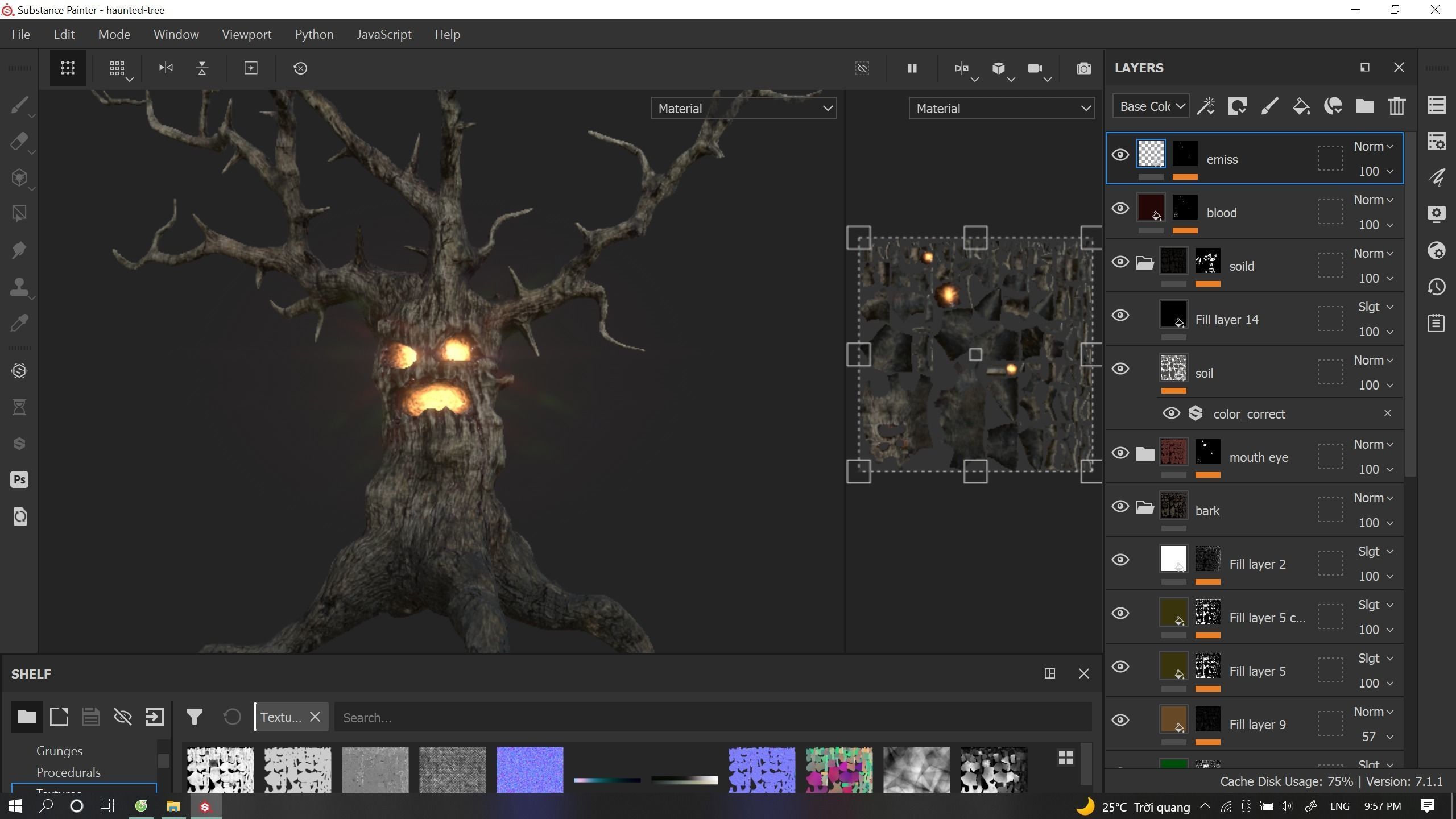Screen dimensions: 1456x819
Task: Click the Export to Photoshop icon
Action: click(x=19, y=480)
